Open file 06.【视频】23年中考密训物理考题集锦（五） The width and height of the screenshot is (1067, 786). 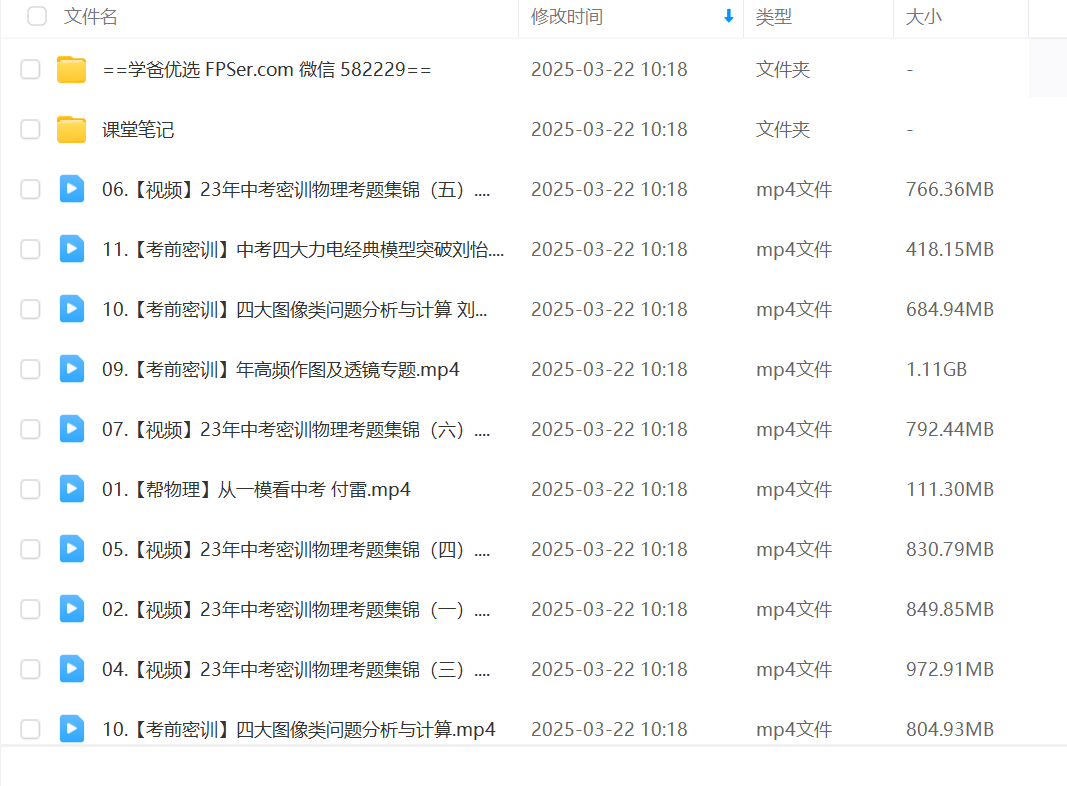click(x=296, y=189)
